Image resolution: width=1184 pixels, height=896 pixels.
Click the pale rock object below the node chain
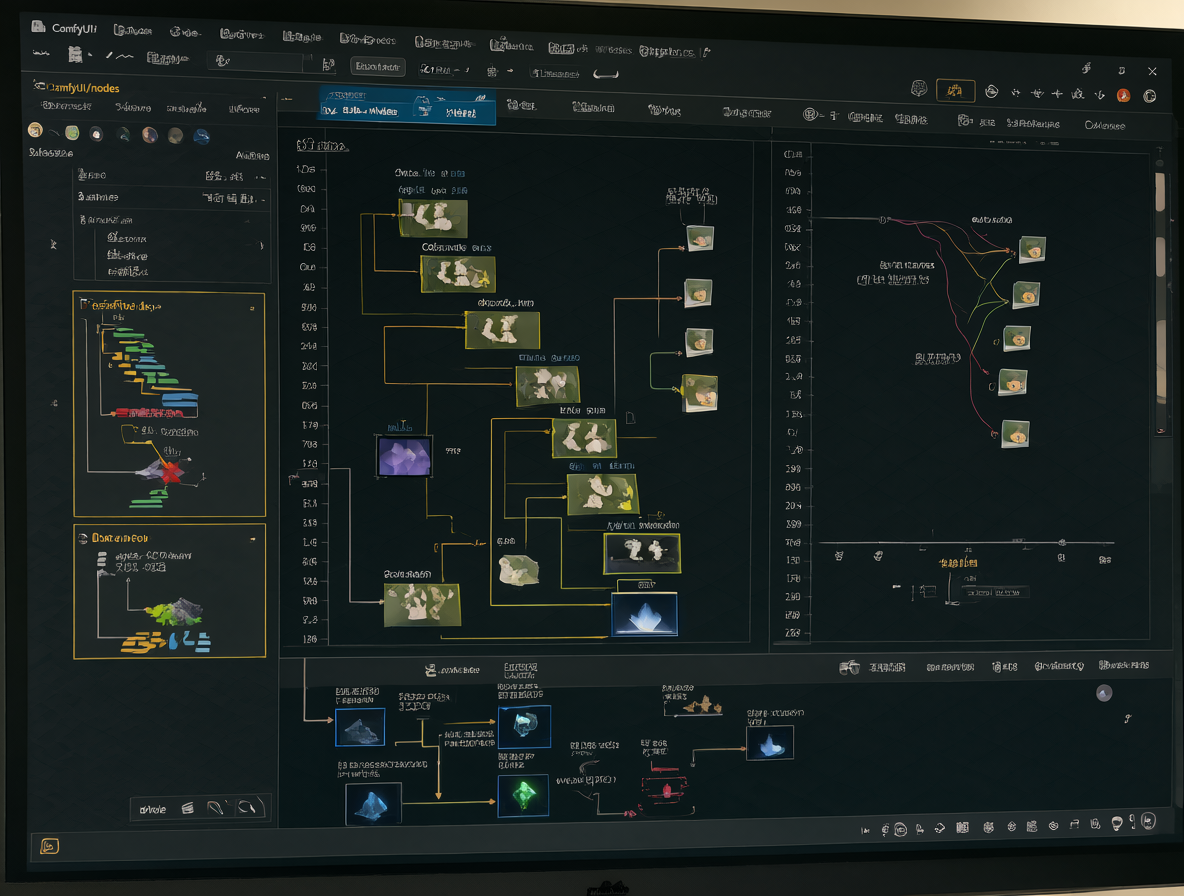(519, 571)
